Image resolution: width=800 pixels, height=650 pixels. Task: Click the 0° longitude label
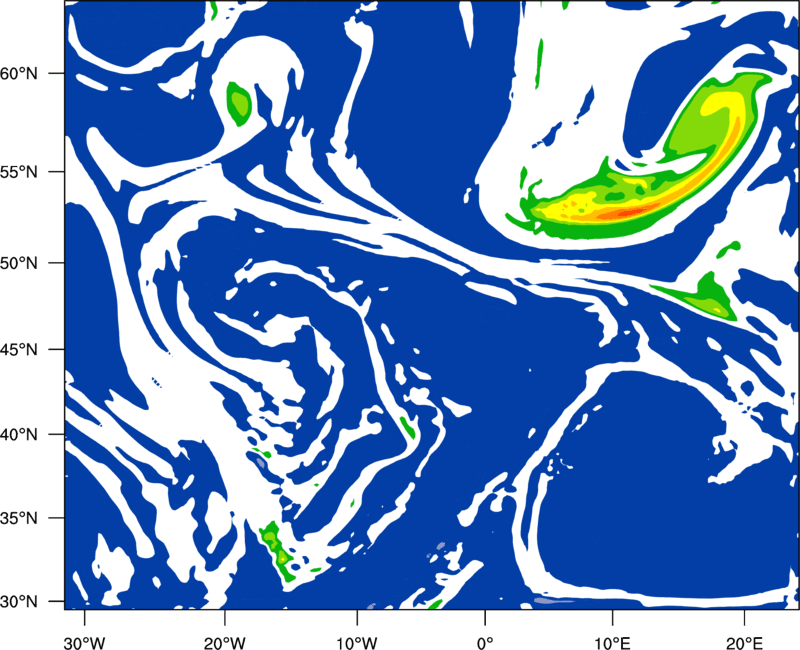pyautogui.click(x=485, y=643)
